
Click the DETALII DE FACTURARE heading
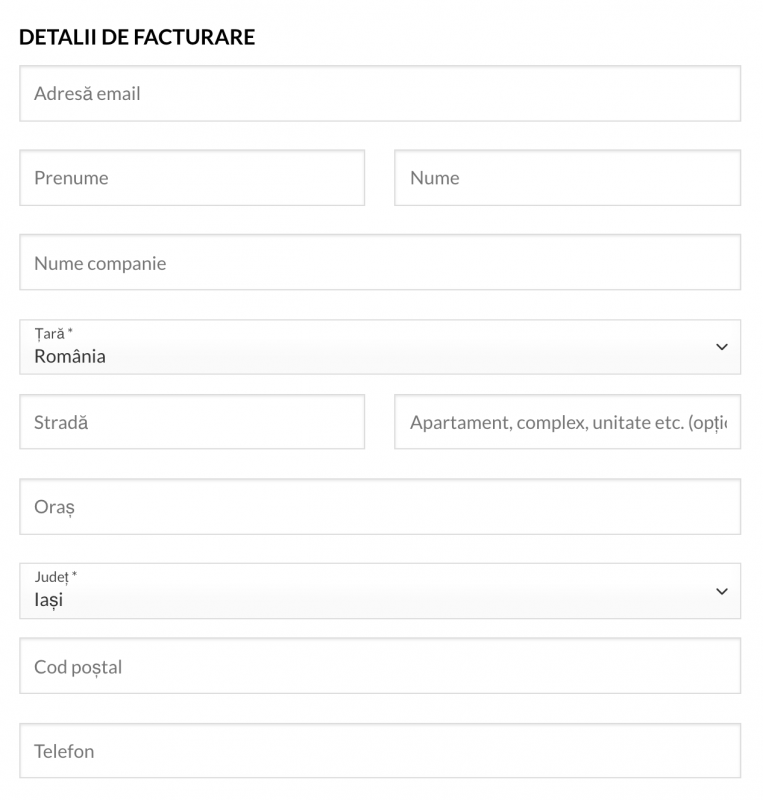tap(137, 38)
